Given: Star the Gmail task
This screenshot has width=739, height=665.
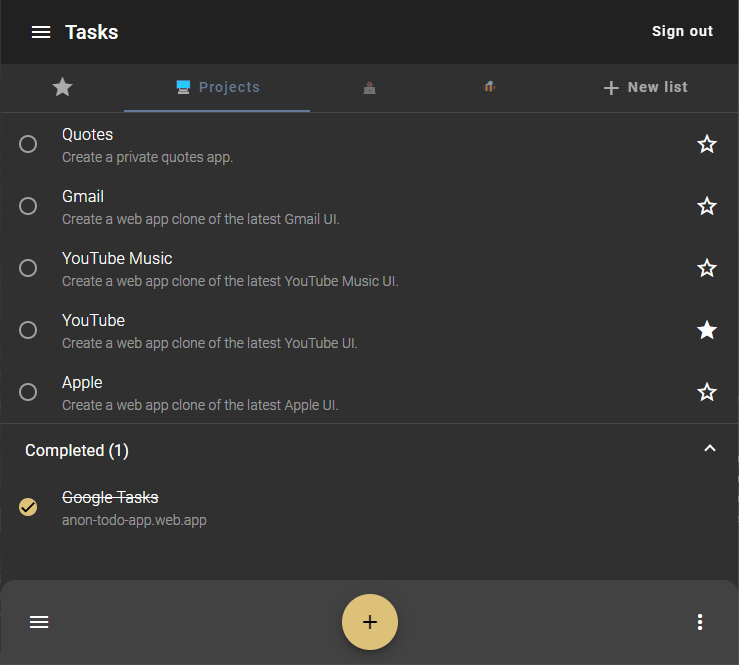Looking at the screenshot, I should click(x=707, y=206).
